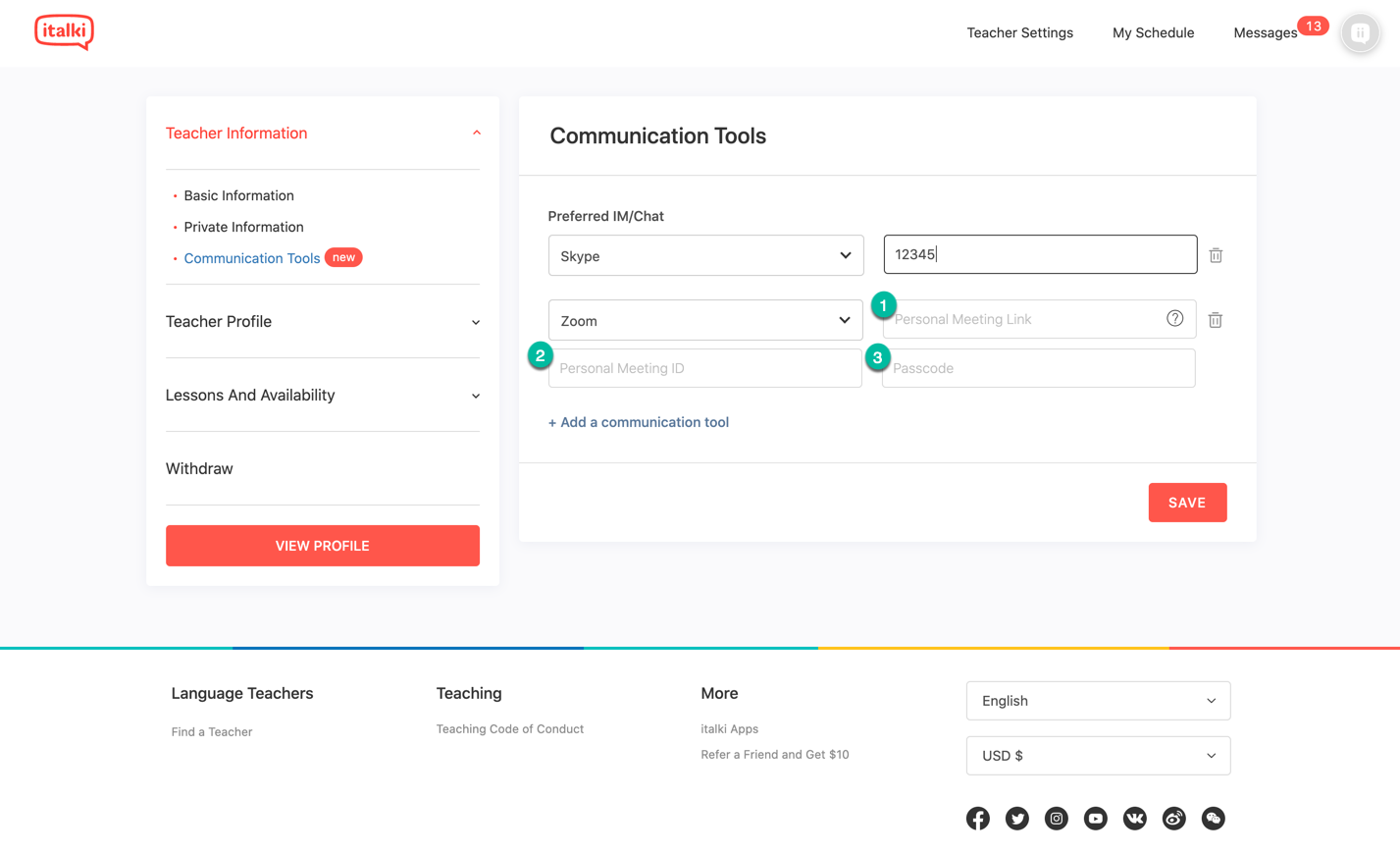Open Find a Teacher footer link
This screenshot has width=1400, height=854.
tap(211, 731)
